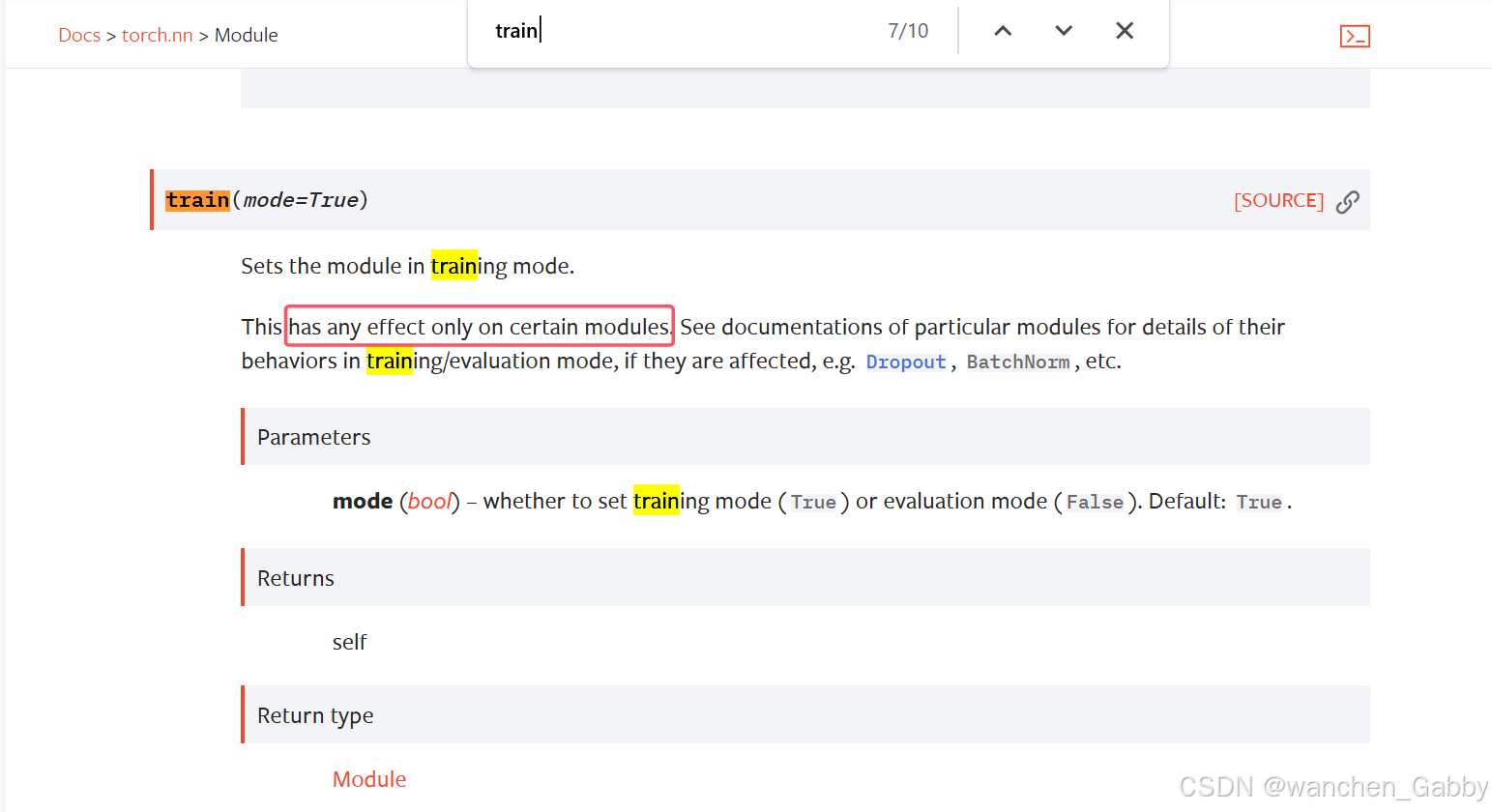
Task: Open the torch.nn breadcrumb link
Action: click(158, 35)
